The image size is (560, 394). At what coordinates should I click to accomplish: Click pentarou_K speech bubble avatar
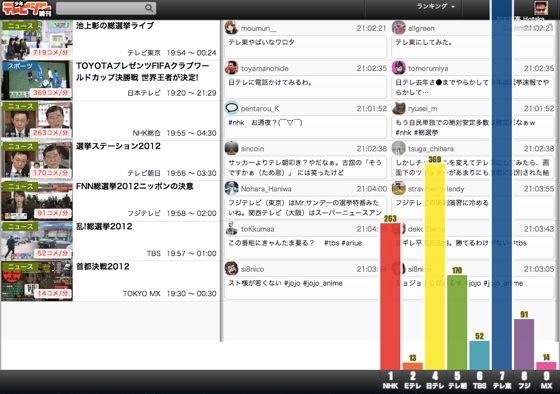(231, 108)
